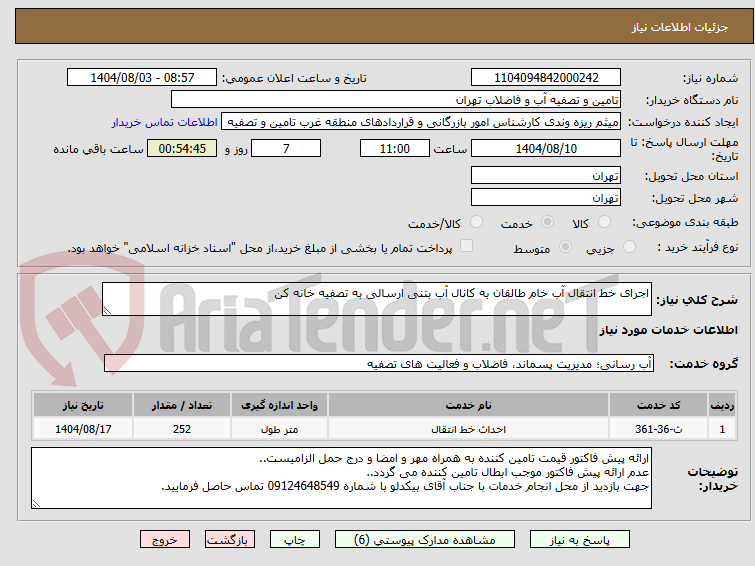
Task: Click مشاهده مدارک پیوستی (6) button
Action: pos(425,540)
